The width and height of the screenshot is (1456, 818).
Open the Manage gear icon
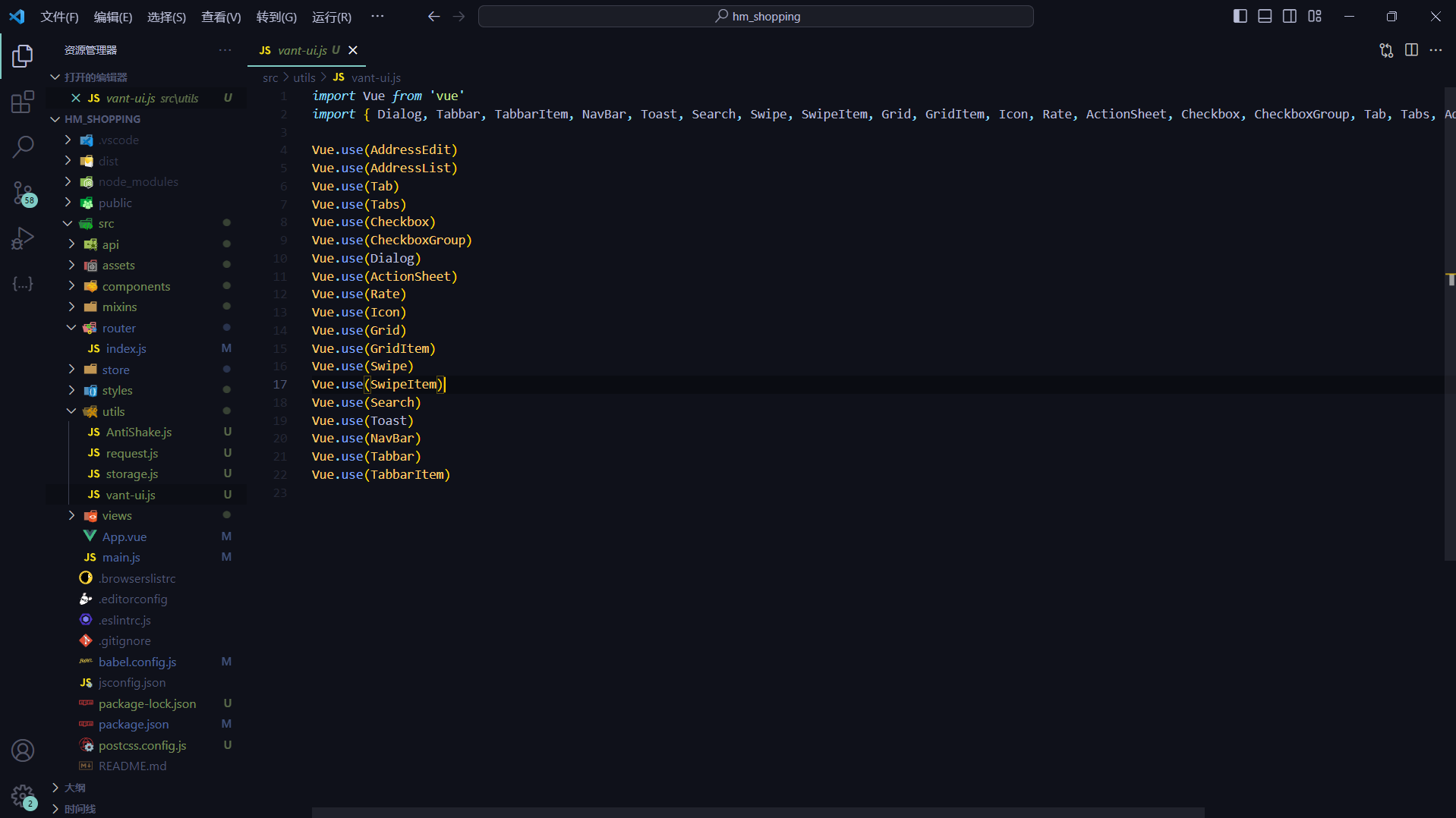click(24, 797)
